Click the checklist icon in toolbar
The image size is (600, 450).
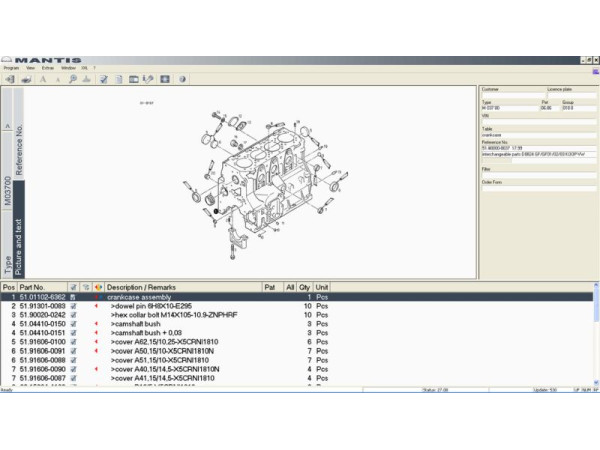pyautogui.click(x=103, y=78)
